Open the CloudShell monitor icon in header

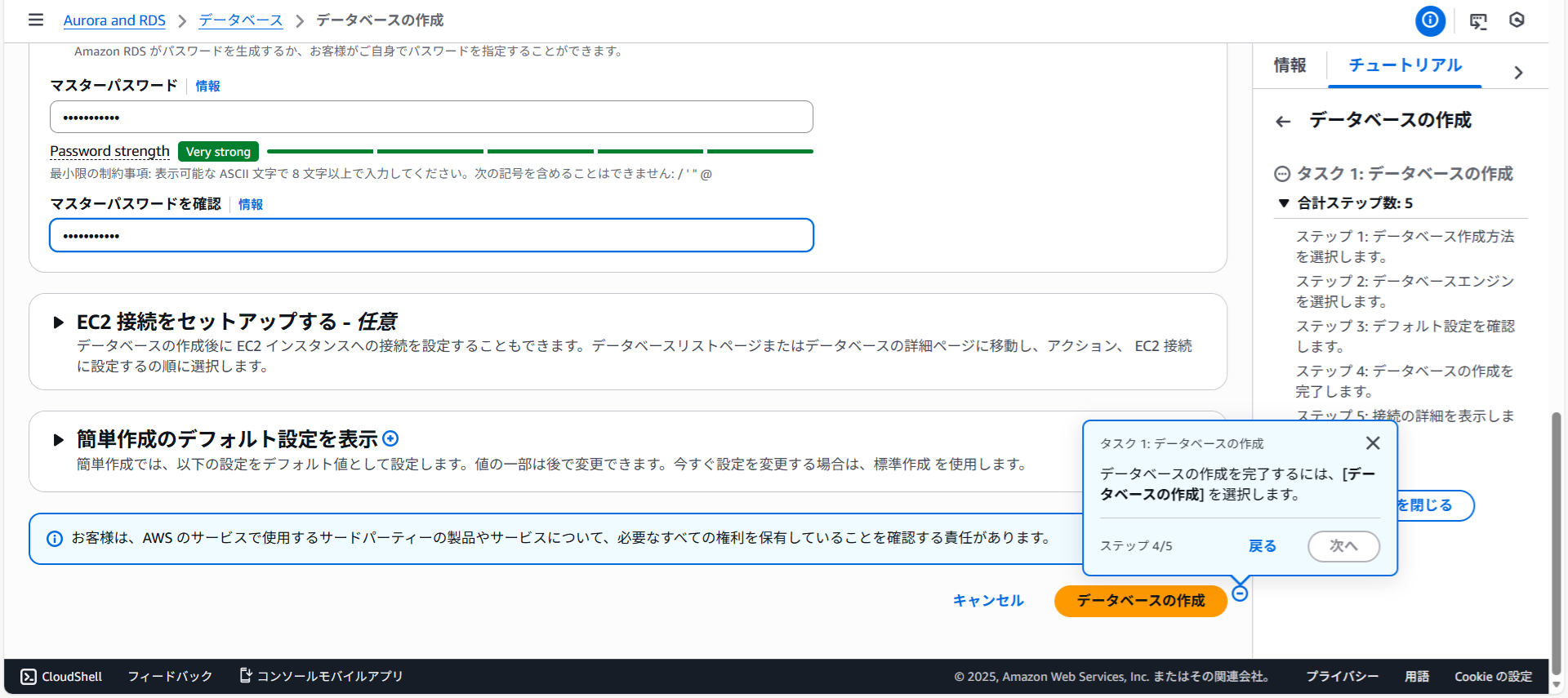pos(1478,21)
